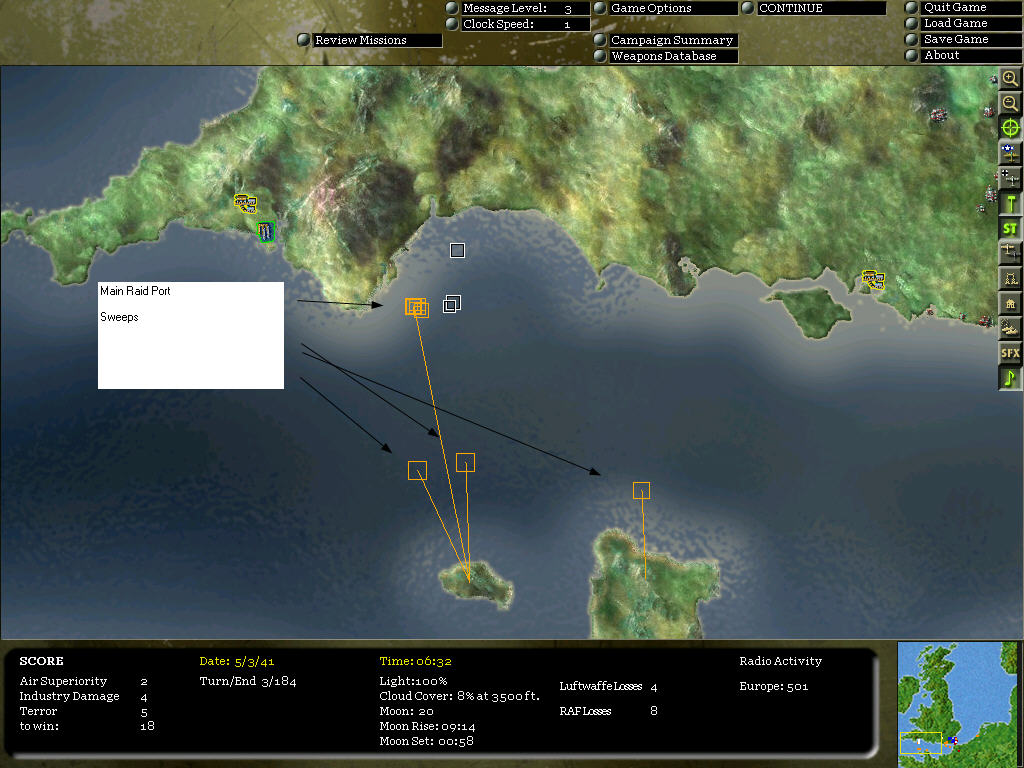Toggle the green T toolbar icon
Viewport: 1024px width, 768px height.
pos(1010,204)
